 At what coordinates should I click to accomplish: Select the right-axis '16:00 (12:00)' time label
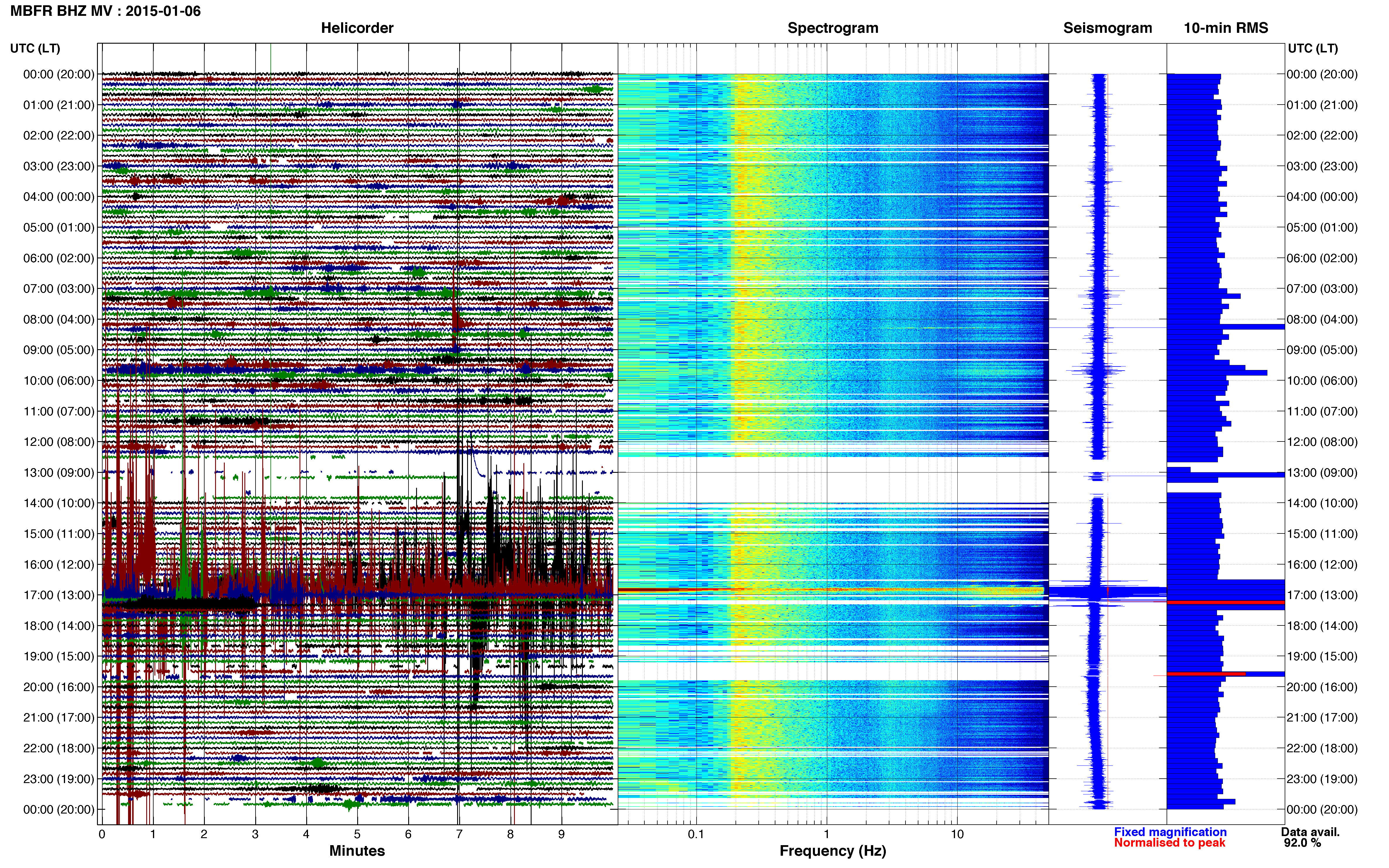1322,564
